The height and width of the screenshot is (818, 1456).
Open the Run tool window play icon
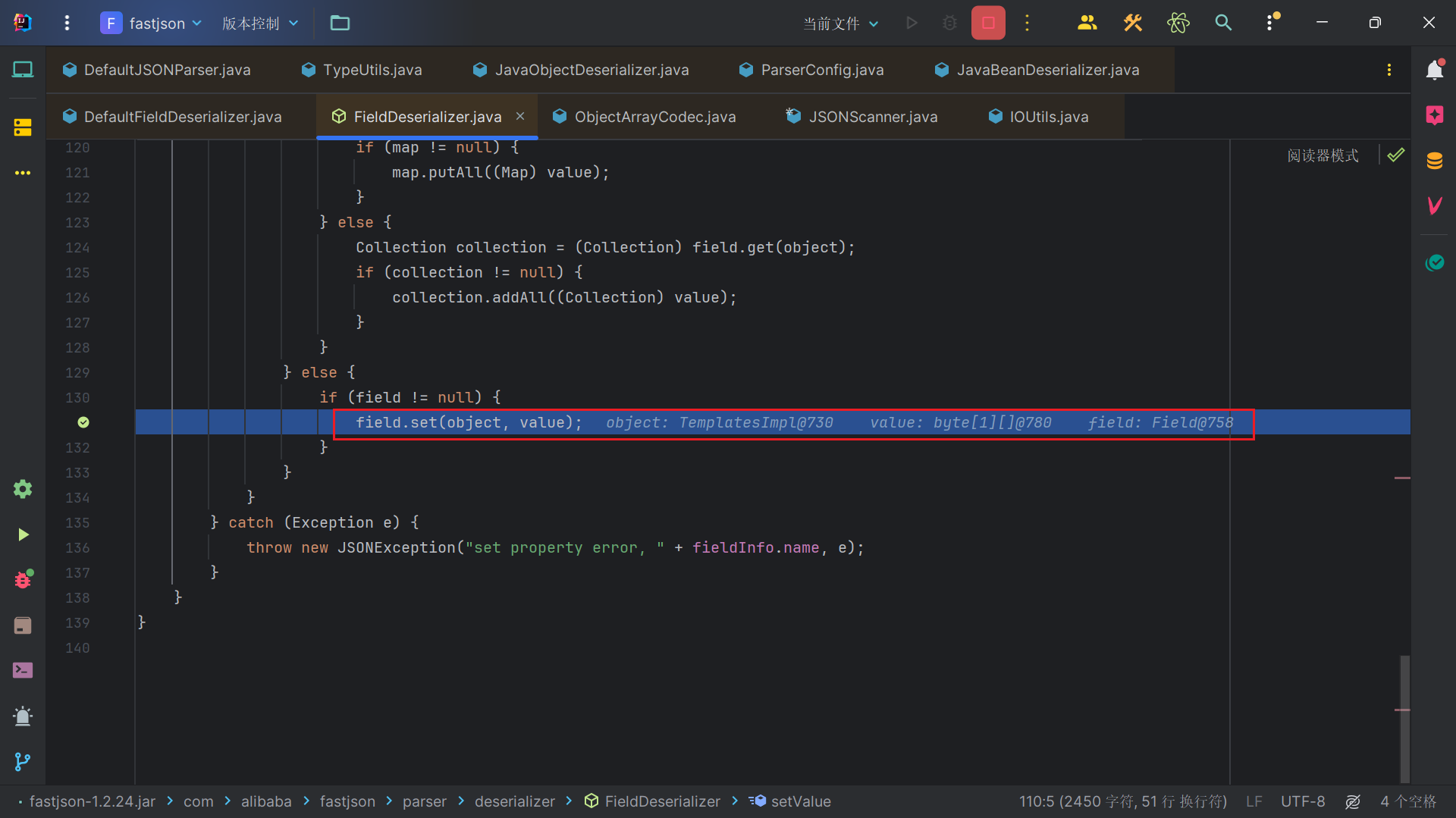(23, 534)
